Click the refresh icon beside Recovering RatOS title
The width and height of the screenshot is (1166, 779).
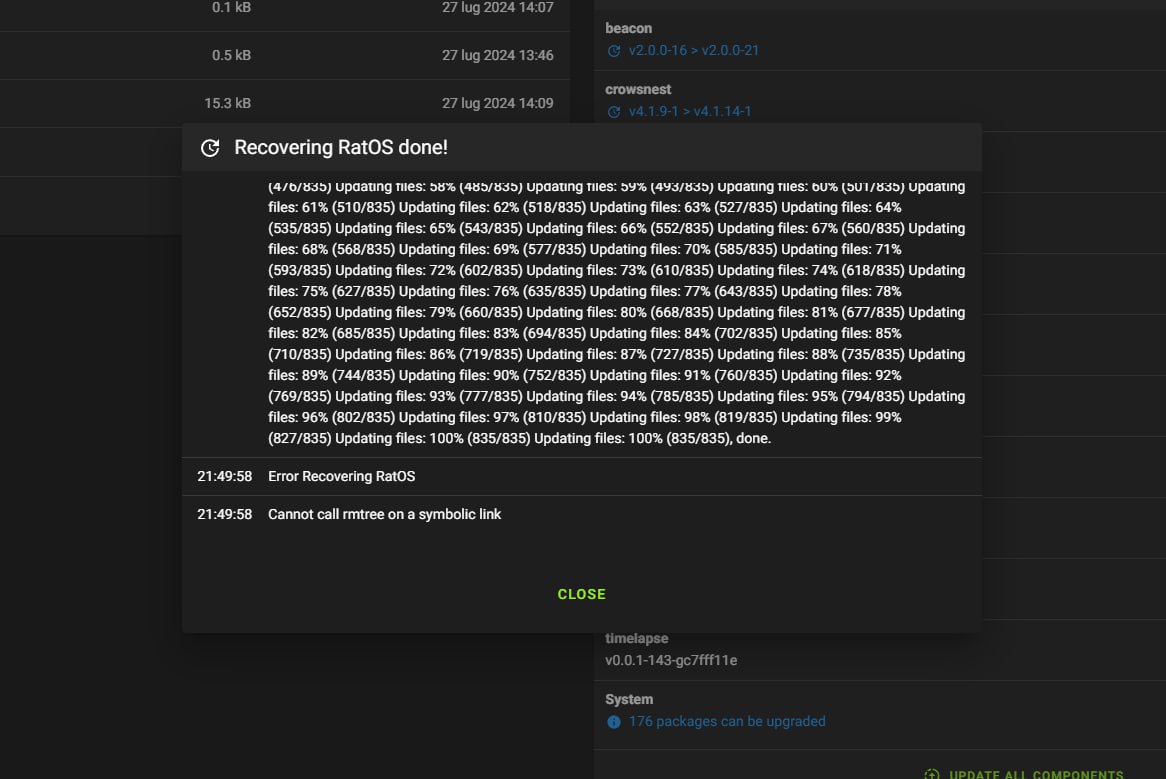point(210,148)
